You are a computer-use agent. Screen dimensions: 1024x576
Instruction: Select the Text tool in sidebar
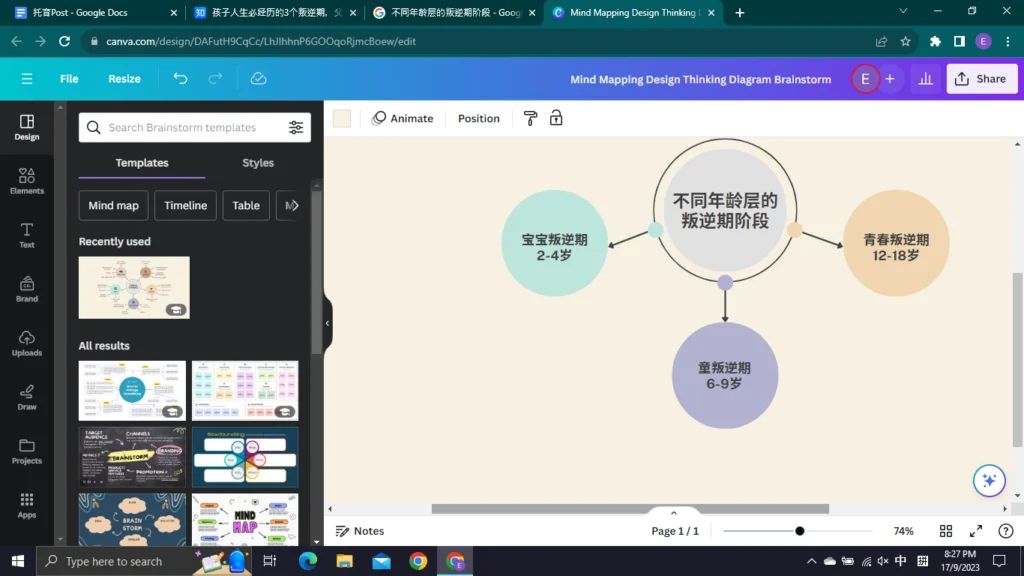pyautogui.click(x=27, y=235)
